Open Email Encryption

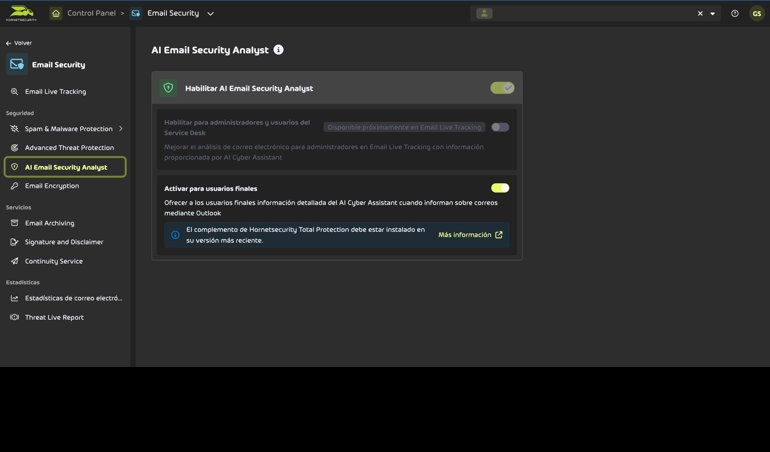click(52, 186)
